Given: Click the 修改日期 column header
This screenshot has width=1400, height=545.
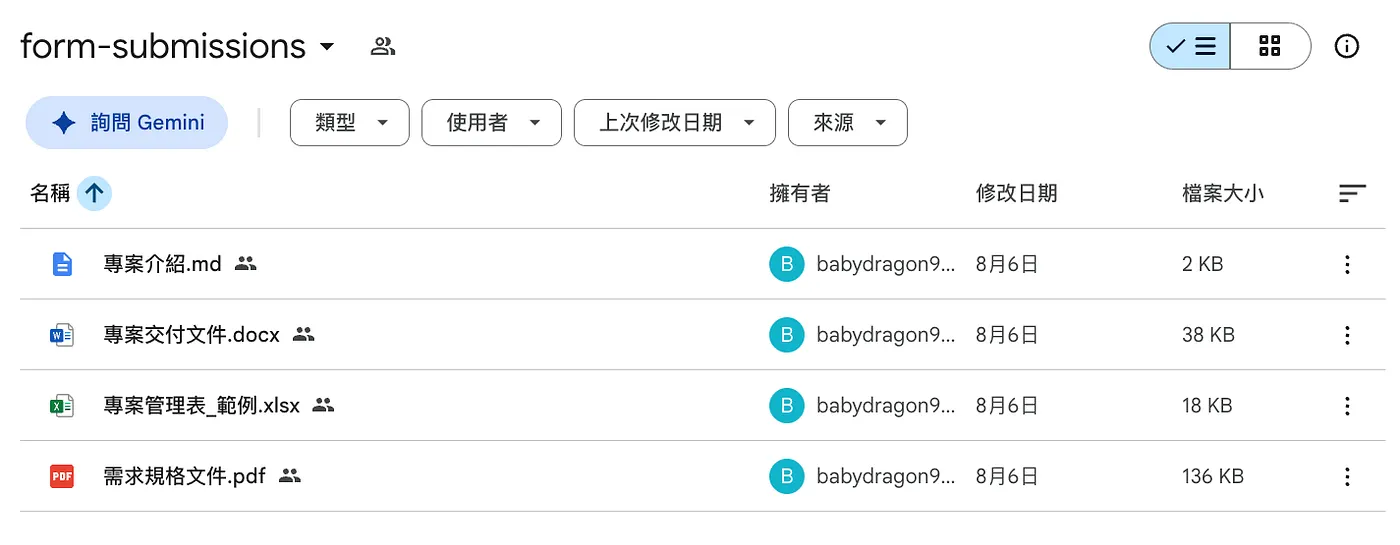Looking at the screenshot, I should [1016, 193].
